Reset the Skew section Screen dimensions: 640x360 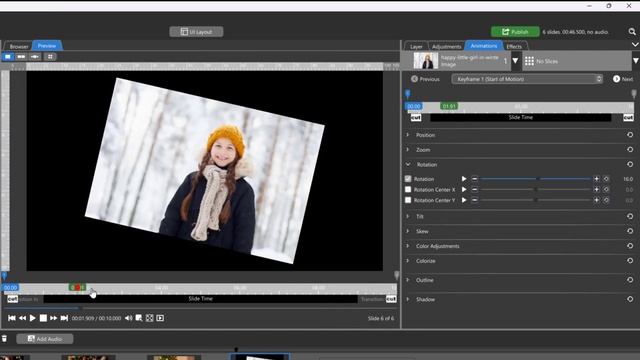630,231
